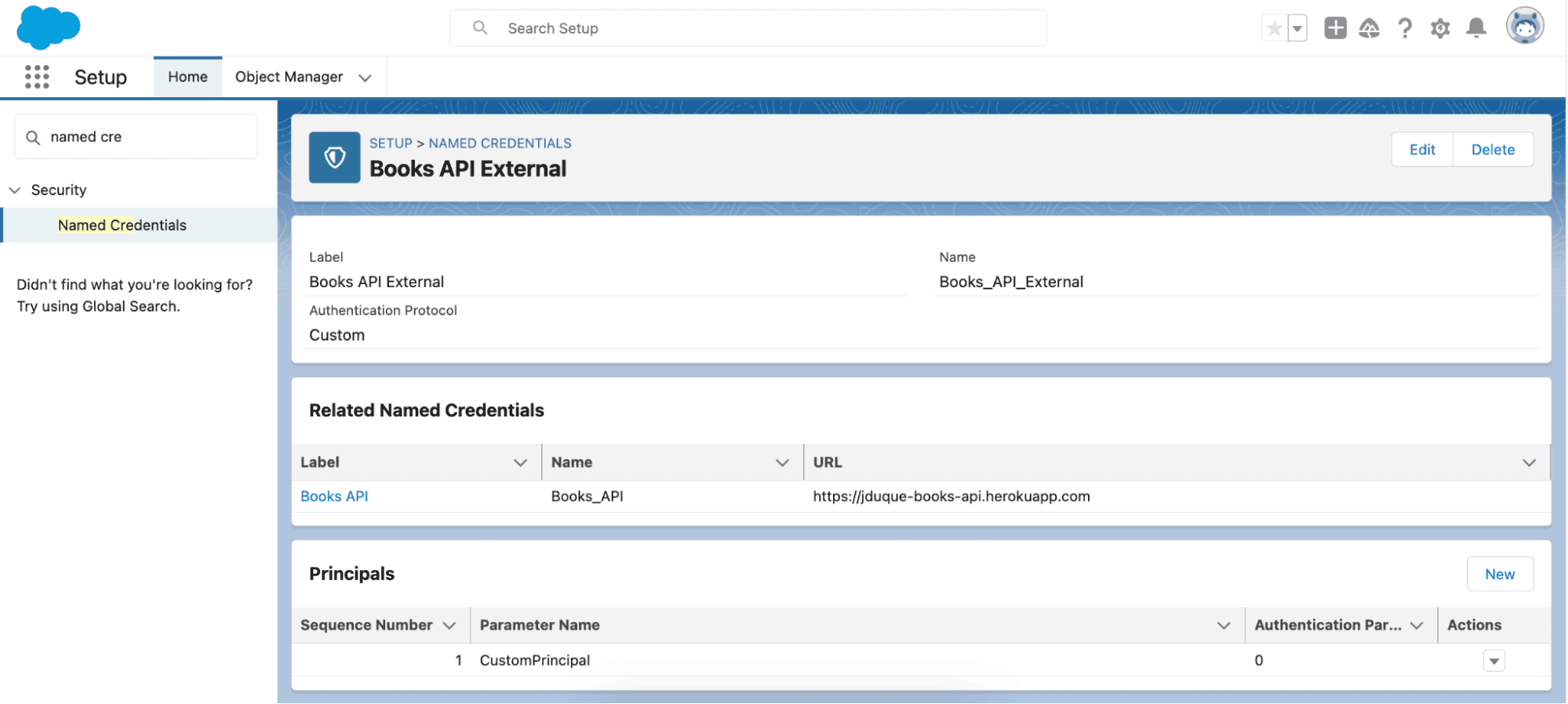
Task: Open the Object Manager tab dropdown chevron
Action: click(365, 78)
